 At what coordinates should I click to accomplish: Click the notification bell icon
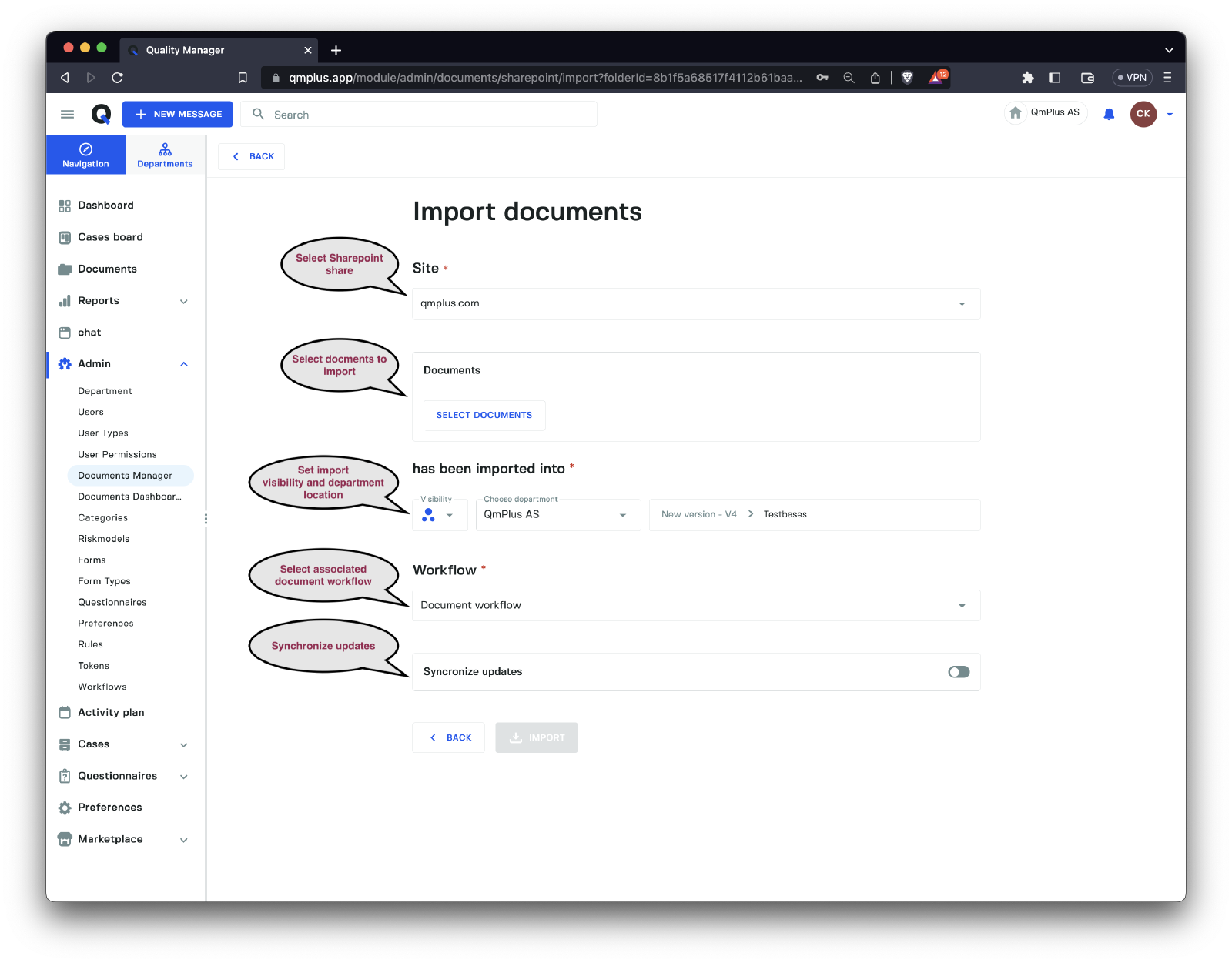coord(1109,114)
